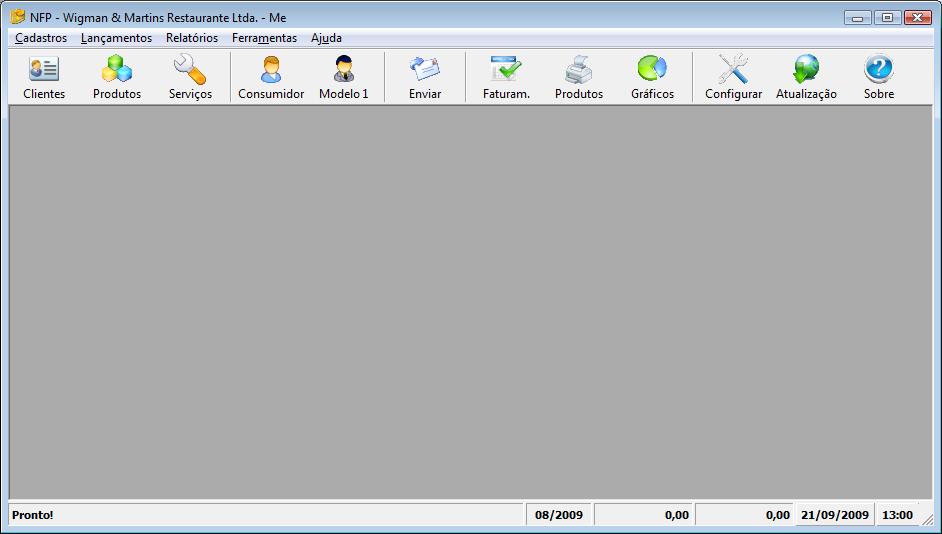The image size is (942, 534).
Task: Open the Clientes registry icon
Action: coord(44,70)
